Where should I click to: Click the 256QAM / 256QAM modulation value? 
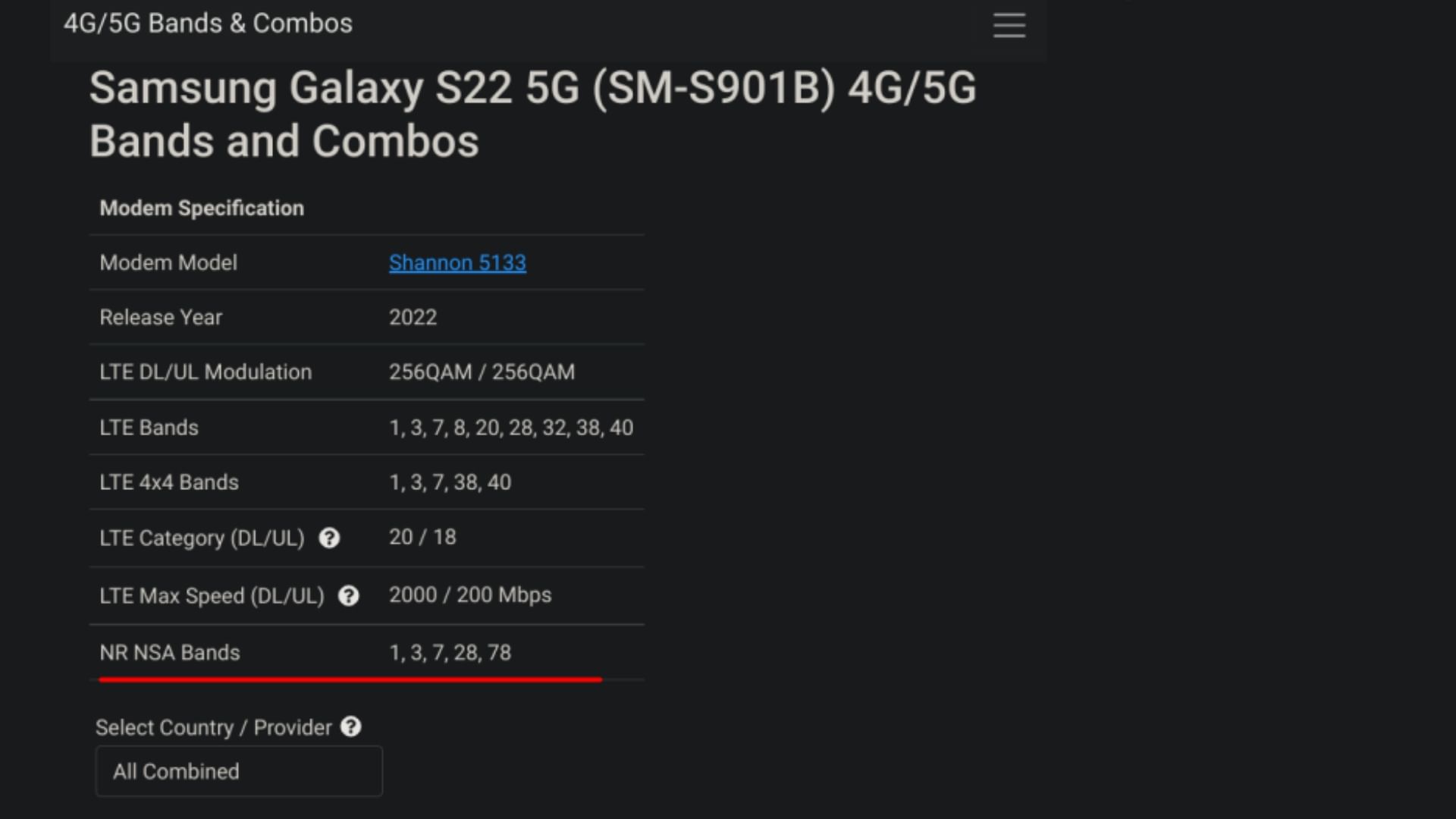coord(482,372)
